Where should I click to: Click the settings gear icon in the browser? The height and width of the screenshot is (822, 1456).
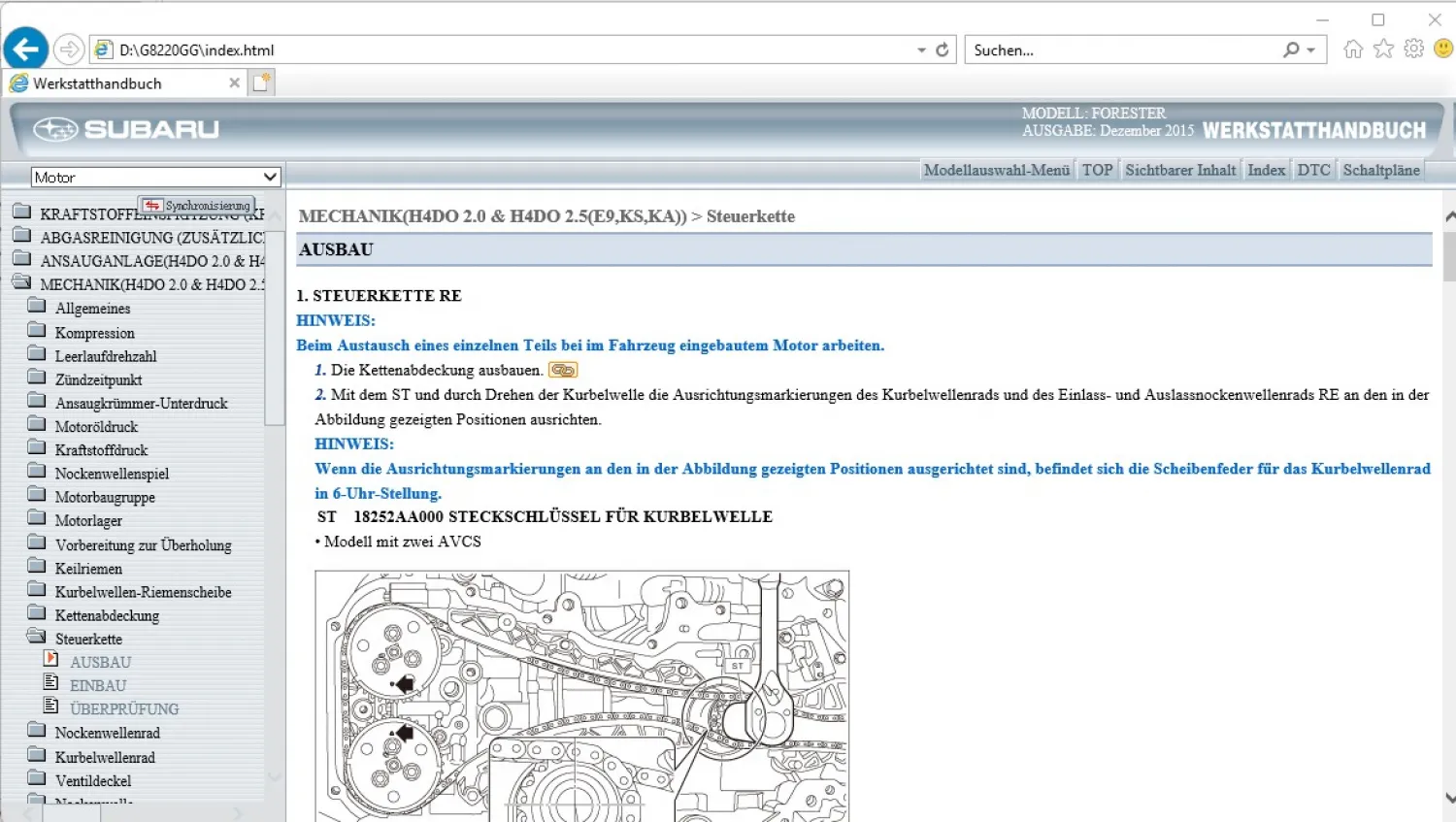tap(1413, 48)
